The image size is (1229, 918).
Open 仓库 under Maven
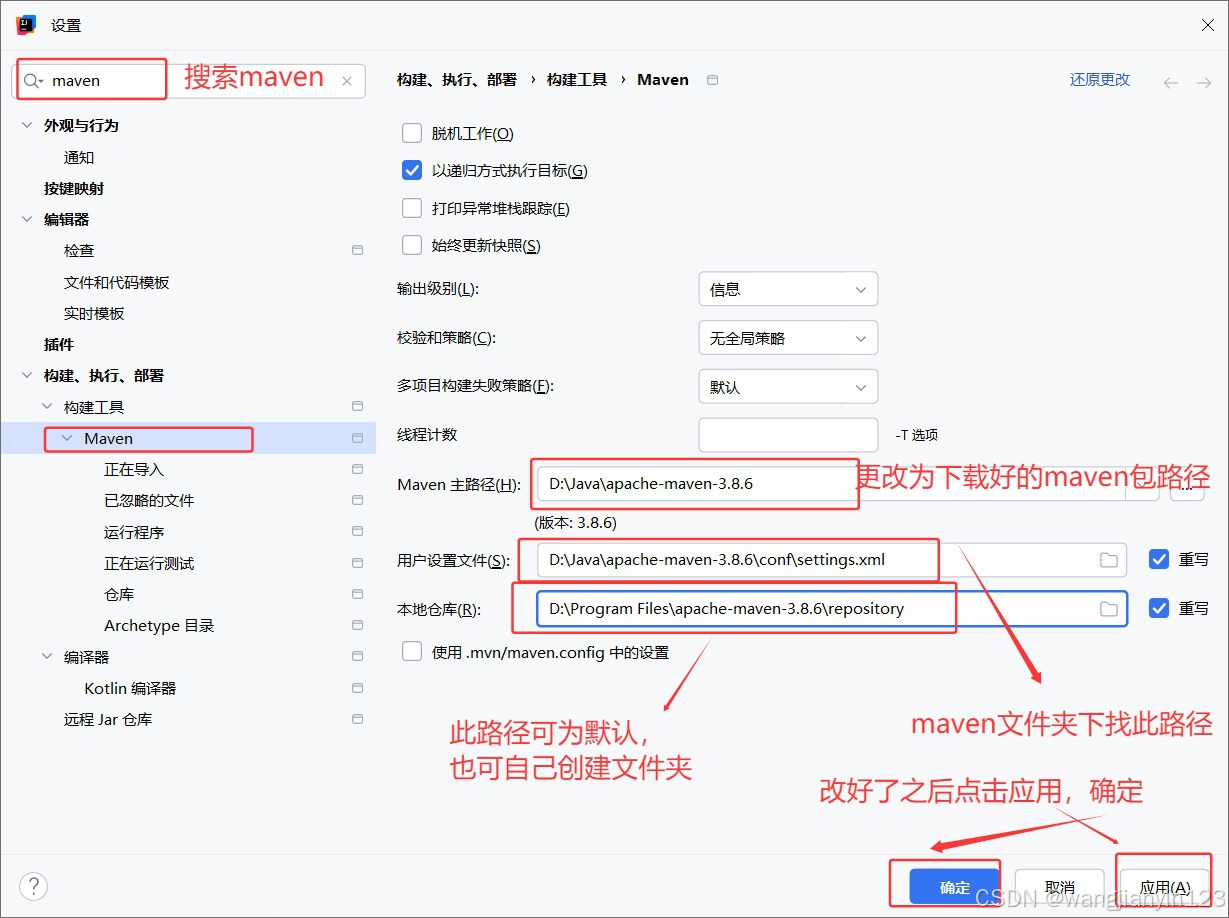[x=119, y=594]
